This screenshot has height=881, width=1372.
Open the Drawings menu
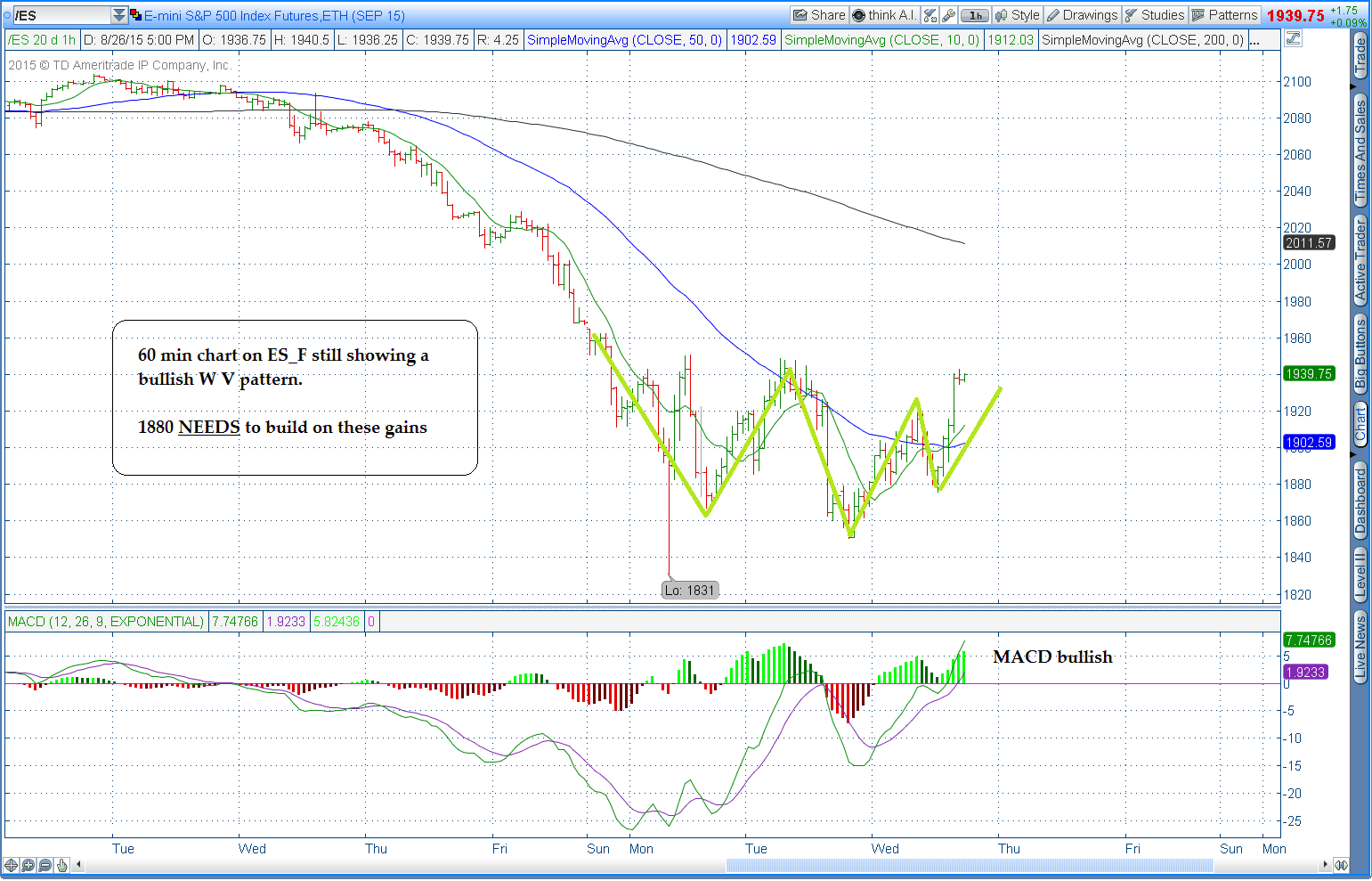(1082, 15)
